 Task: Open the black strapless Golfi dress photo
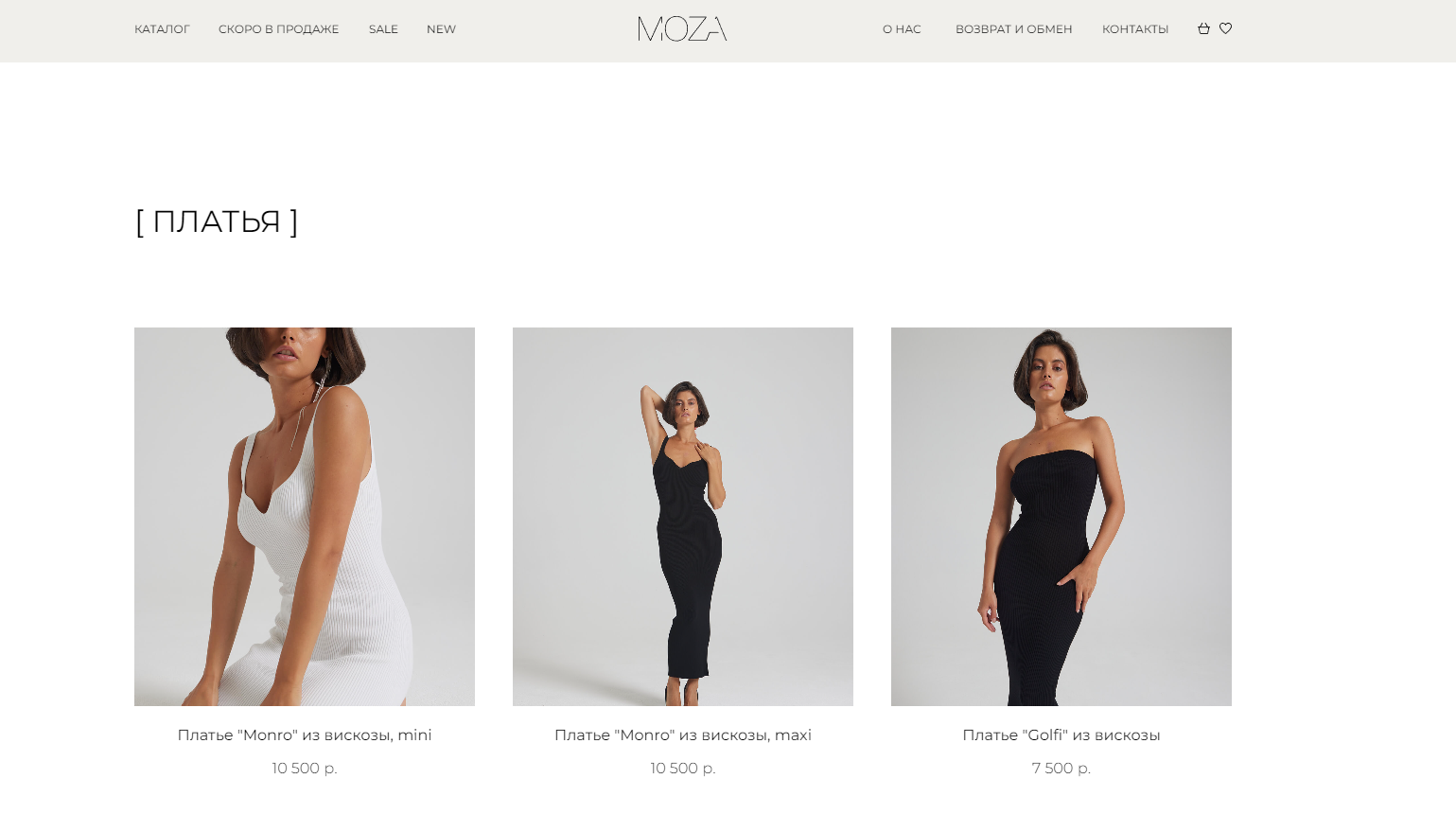pos(1061,517)
